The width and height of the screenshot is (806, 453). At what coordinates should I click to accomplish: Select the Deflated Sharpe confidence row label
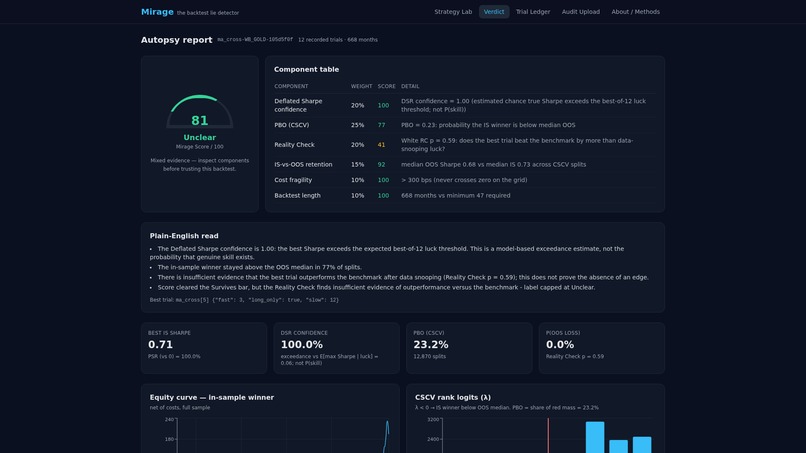(298, 105)
